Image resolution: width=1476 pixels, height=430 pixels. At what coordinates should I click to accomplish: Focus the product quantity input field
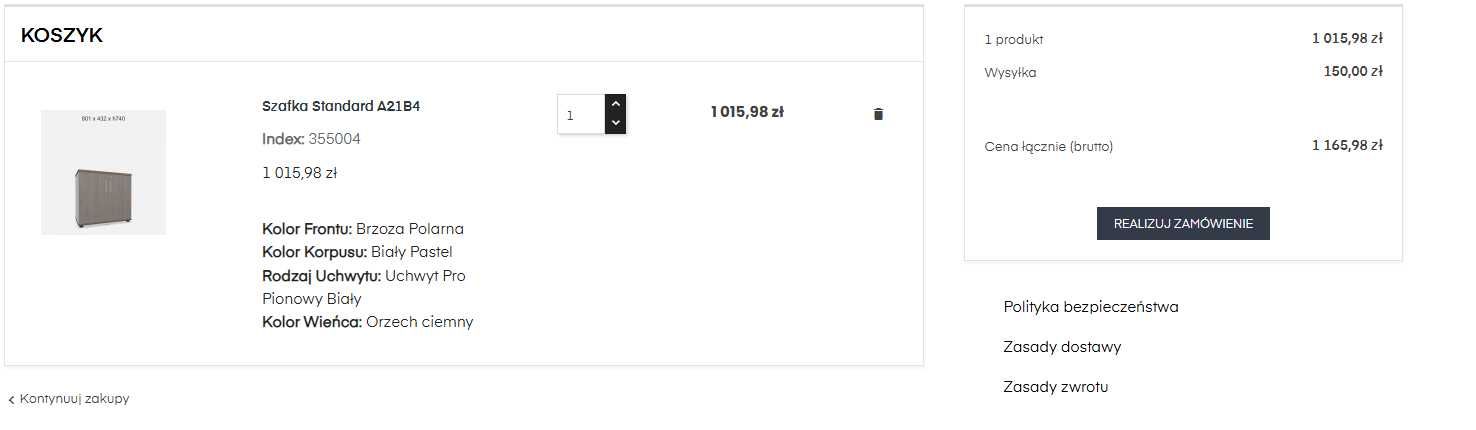pos(581,115)
